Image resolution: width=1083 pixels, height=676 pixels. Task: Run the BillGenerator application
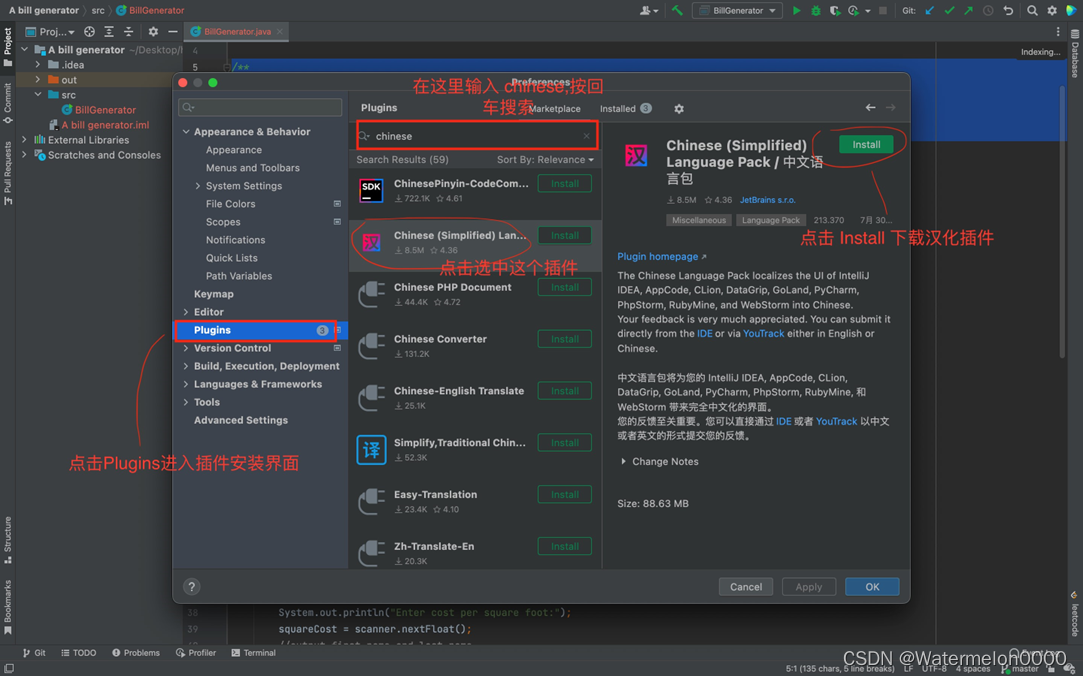pyautogui.click(x=795, y=10)
